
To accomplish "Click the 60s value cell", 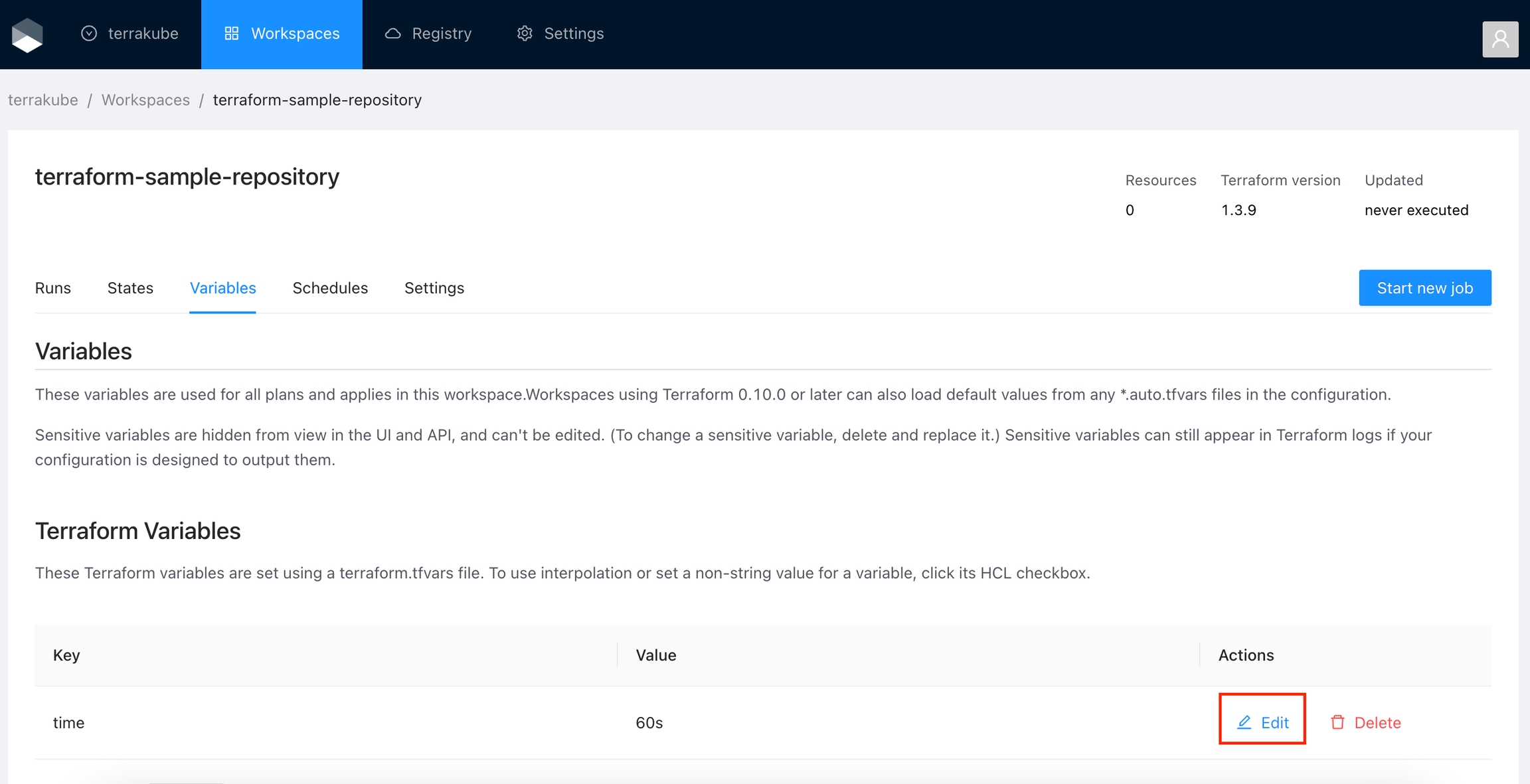I will click(x=649, y=722).
